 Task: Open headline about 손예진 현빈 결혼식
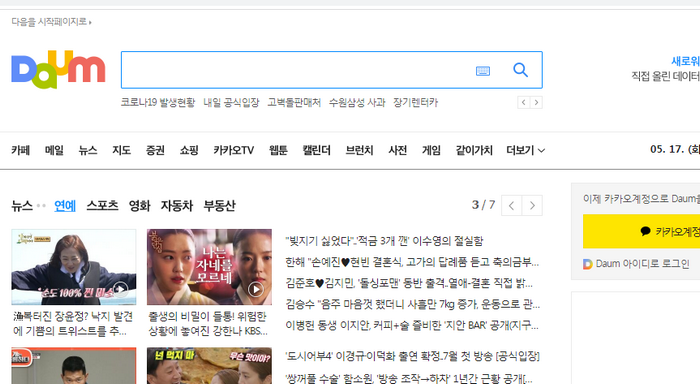click(x=412, y=262)
